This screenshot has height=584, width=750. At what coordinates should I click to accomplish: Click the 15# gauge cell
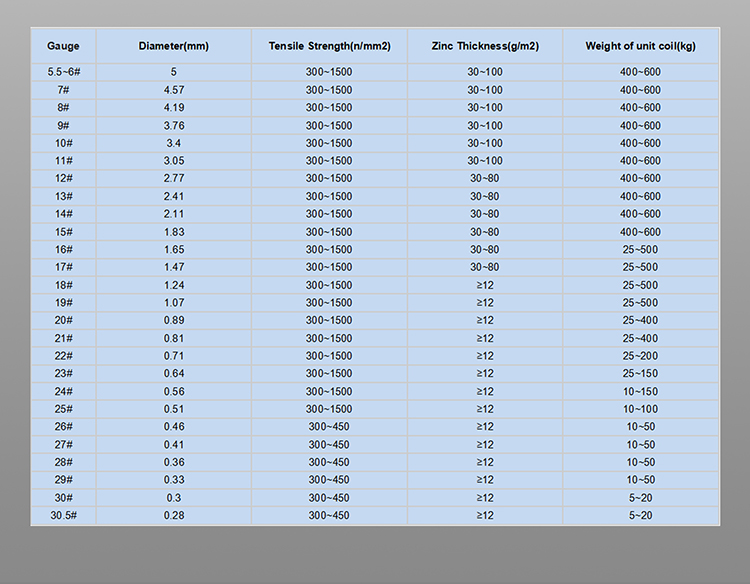(63, 232)
